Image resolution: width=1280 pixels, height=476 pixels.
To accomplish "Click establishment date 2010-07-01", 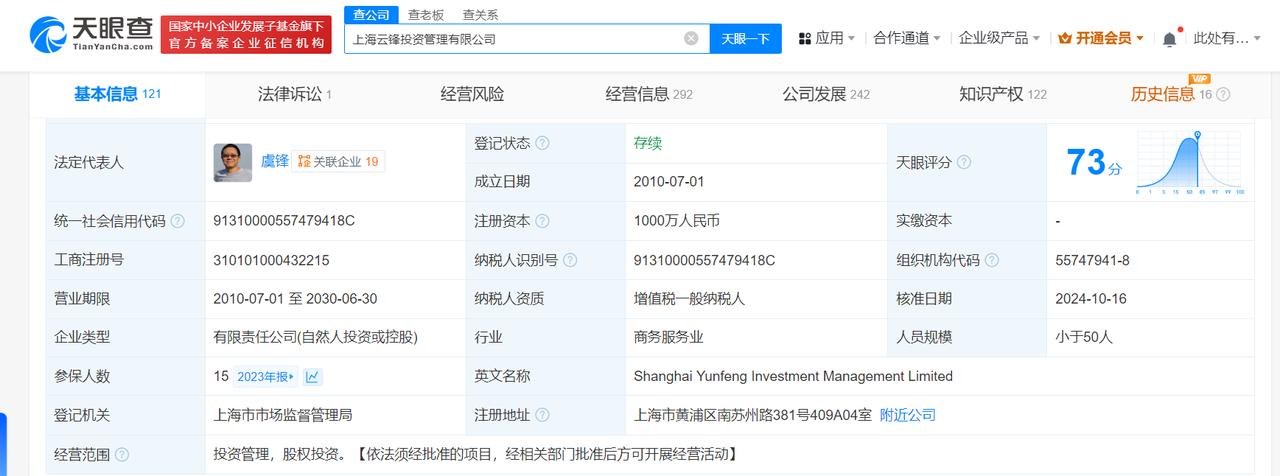I will coord(669,182).
